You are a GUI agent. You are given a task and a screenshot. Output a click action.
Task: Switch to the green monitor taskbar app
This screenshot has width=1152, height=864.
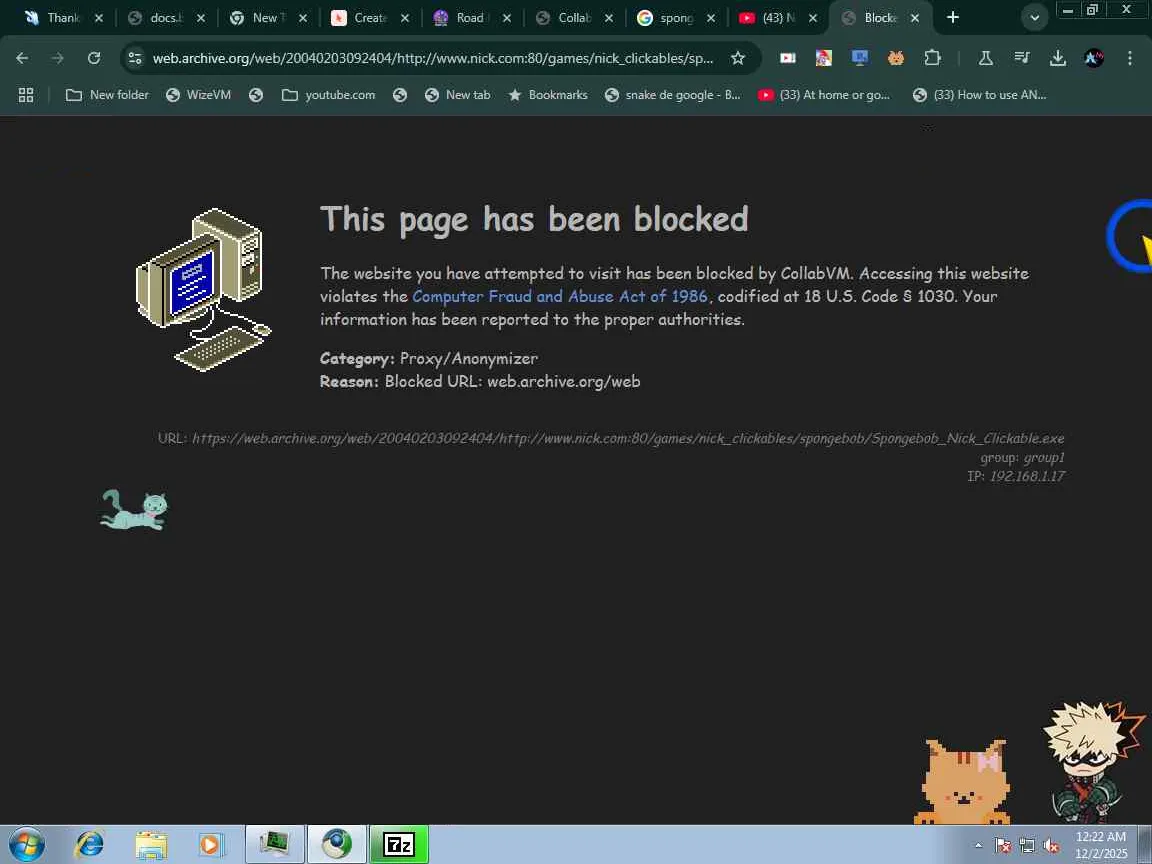pyautogui.click(x=275, y=844)
